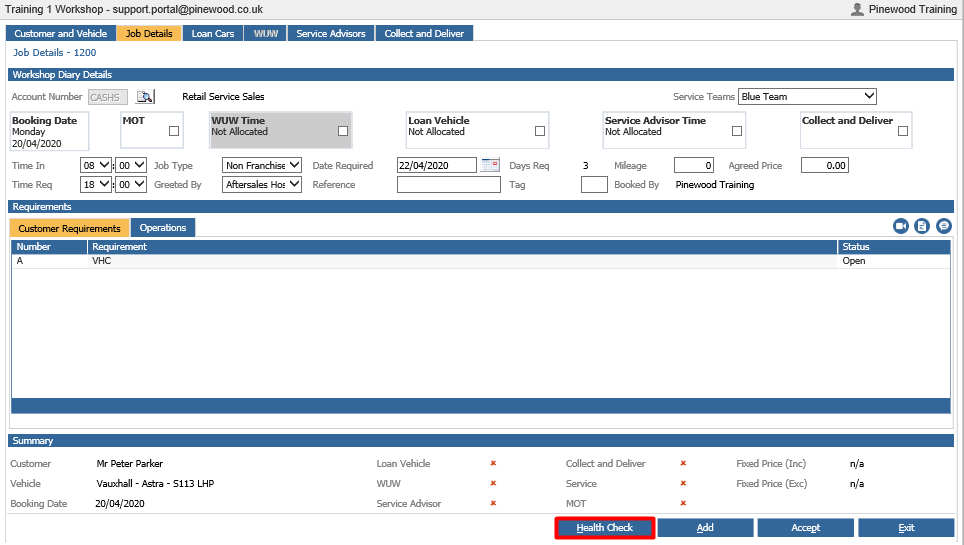Click the Accept button
This screenshot has width=964, height=545.
[x=805, y=528]
